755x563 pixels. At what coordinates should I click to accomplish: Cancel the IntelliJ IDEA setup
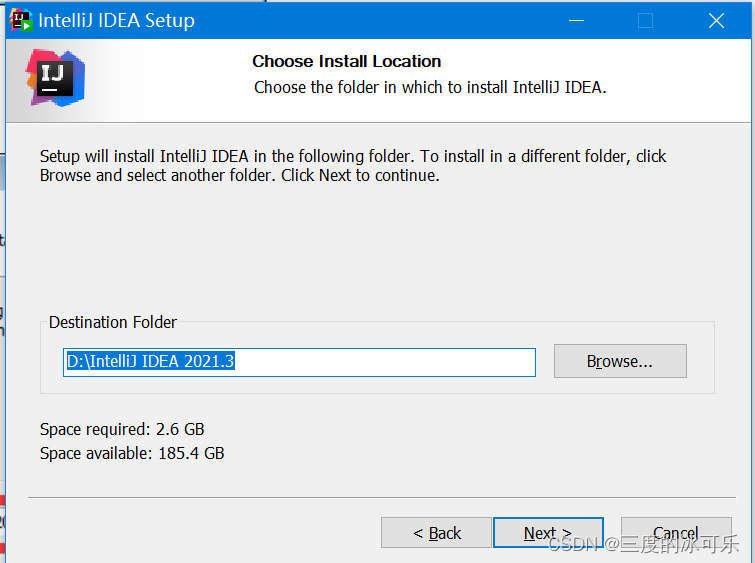tap(676, 533)
